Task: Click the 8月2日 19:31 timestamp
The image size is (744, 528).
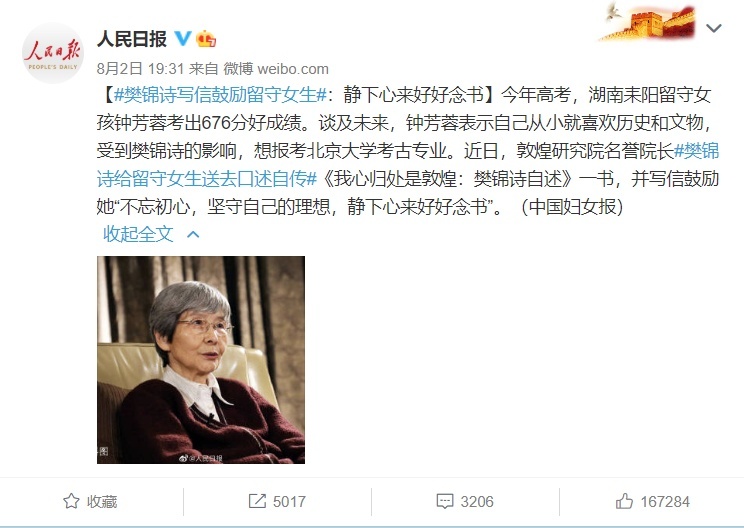Action: point(140,69)
